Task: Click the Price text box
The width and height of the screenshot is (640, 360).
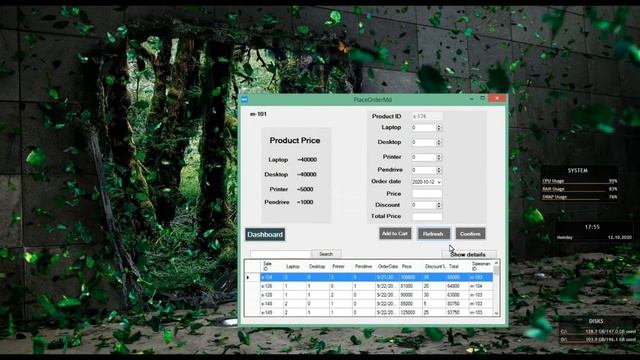Action: pos(427,194)
